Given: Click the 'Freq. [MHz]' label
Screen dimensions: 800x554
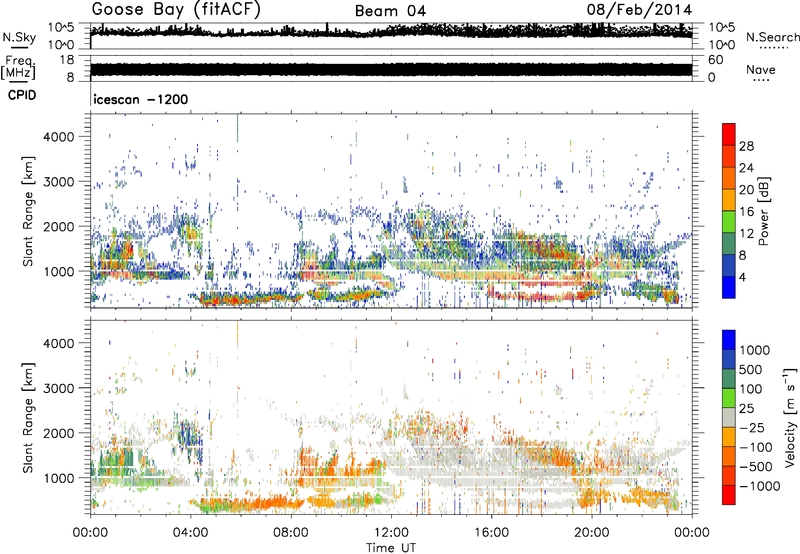Looking at the screenshot, I should point(18,68).
